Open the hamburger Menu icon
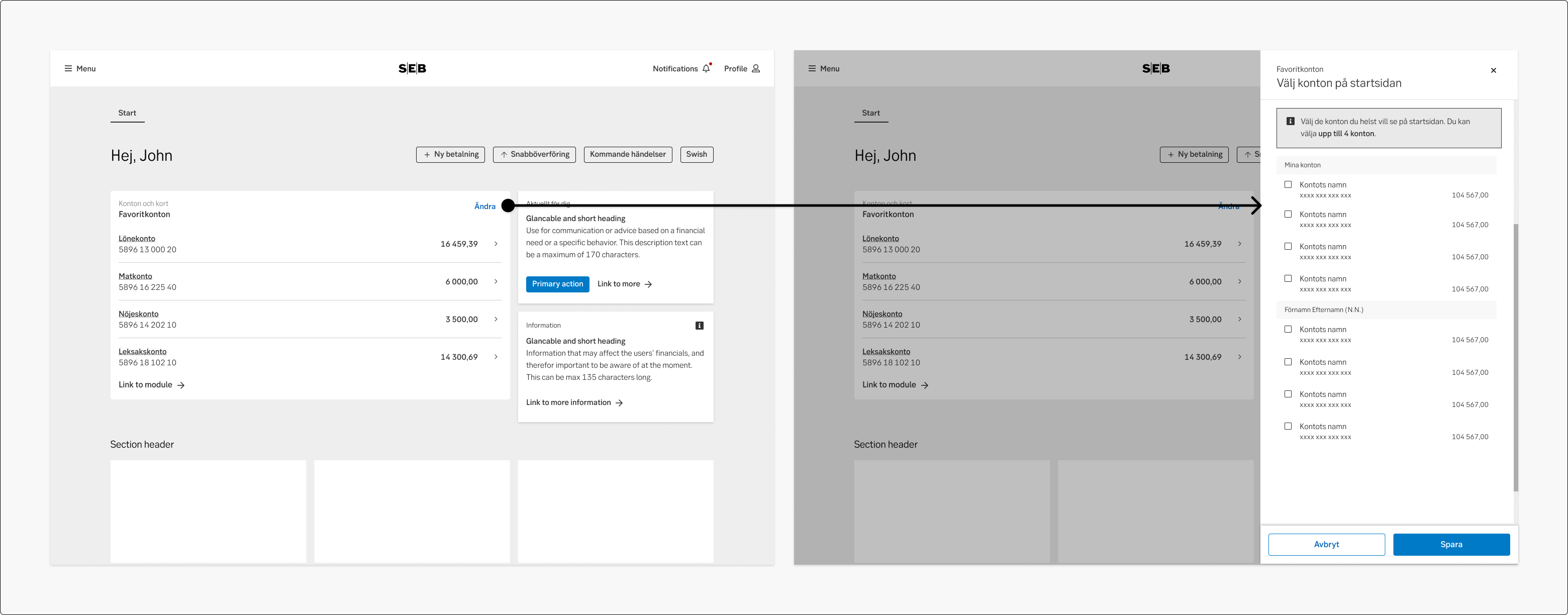This screenshot has width=1568, height=615. pos(68,68)
